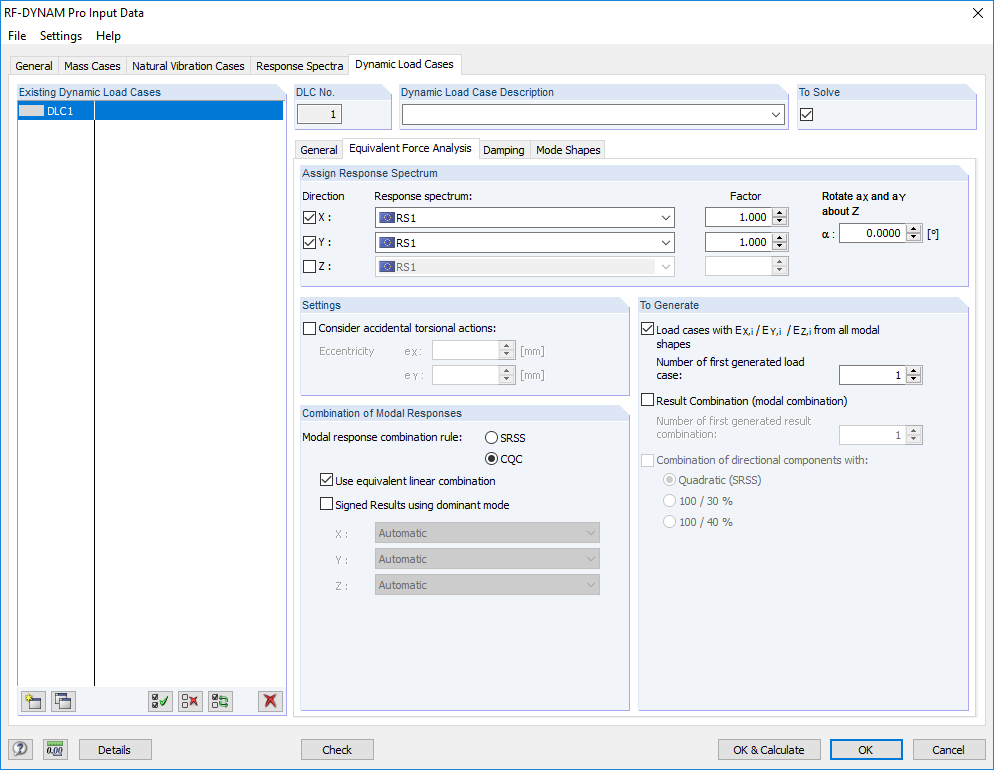Open the Settings menu
Viewport: 994px width, 770px height.
tap(60, 36)
